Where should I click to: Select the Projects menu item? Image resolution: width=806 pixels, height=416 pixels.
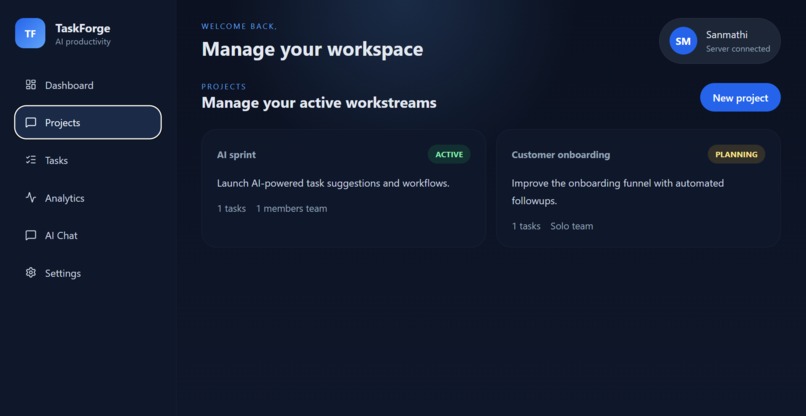[88, 122]
